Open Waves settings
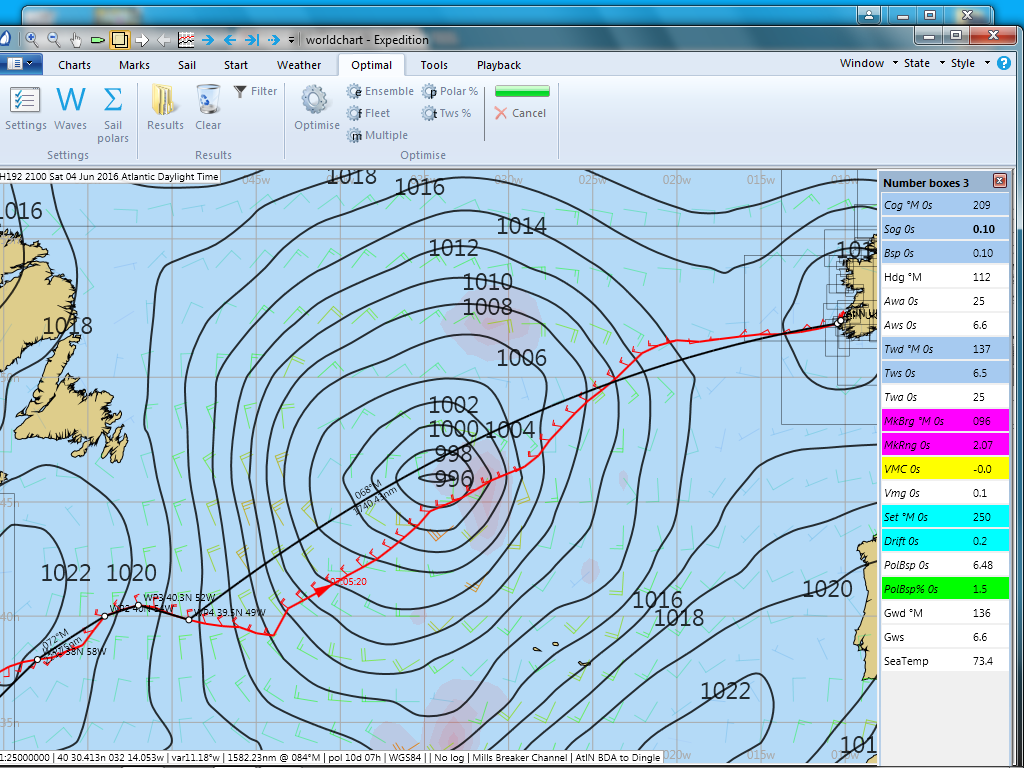 [x=70, y=104]
